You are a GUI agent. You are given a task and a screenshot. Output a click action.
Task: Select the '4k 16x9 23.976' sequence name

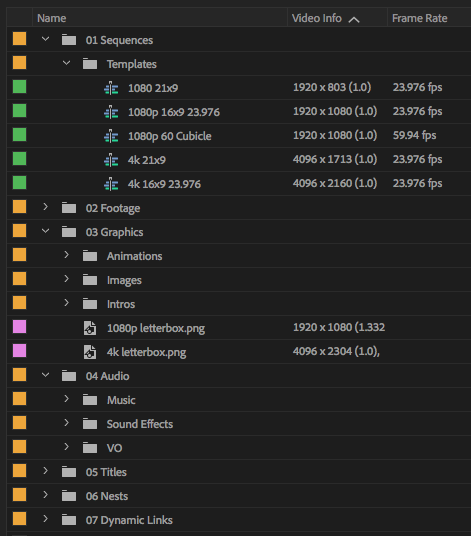(164, 184)
